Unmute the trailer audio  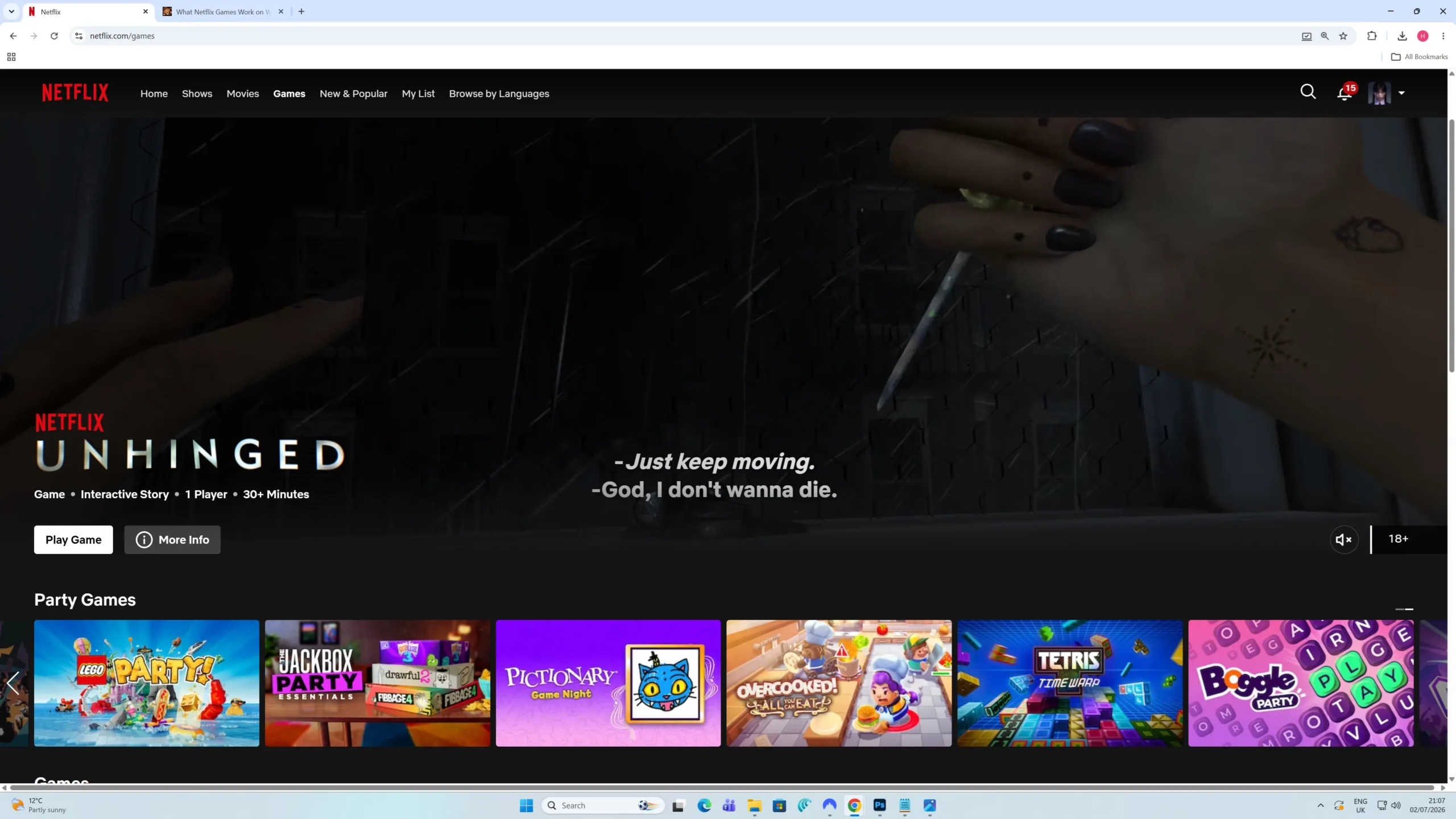[x=1344, y=539]
